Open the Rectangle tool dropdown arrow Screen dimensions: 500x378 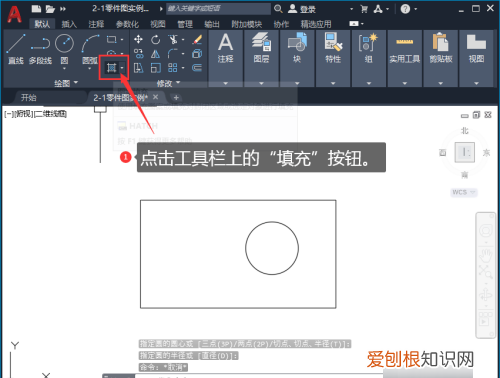pos(122,40)
